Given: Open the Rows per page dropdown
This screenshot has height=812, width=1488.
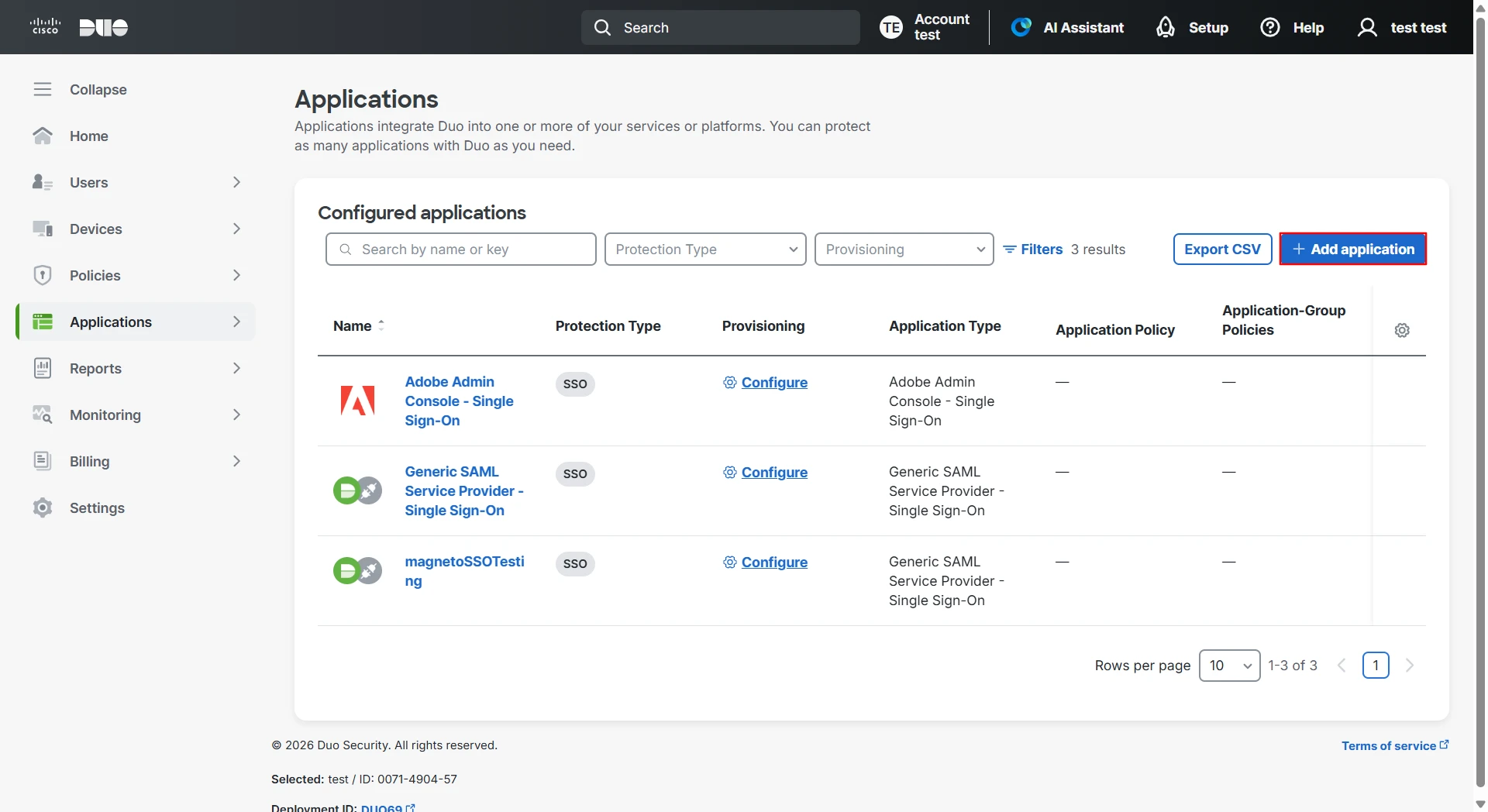Looking at the screenshot, I should [x=1230, y=666].
